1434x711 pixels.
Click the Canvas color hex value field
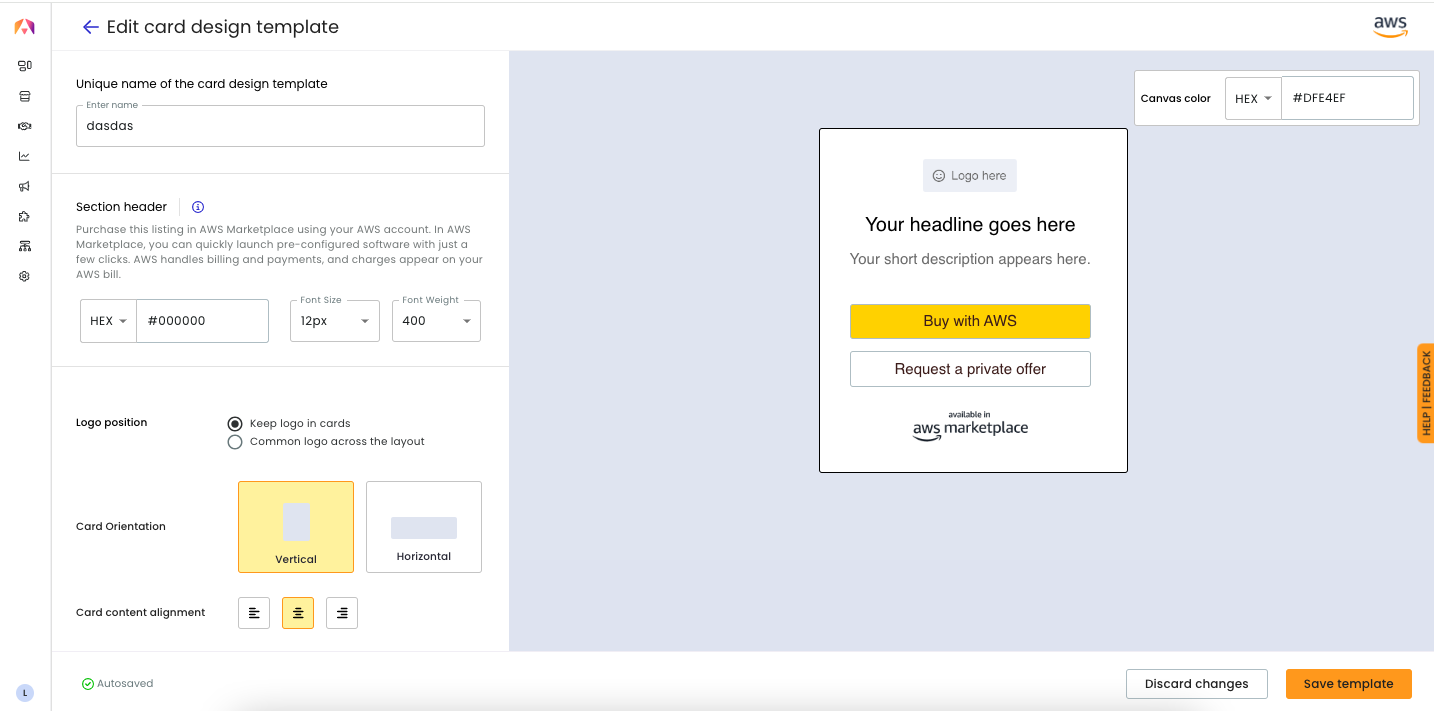[x=1346, y=99]
